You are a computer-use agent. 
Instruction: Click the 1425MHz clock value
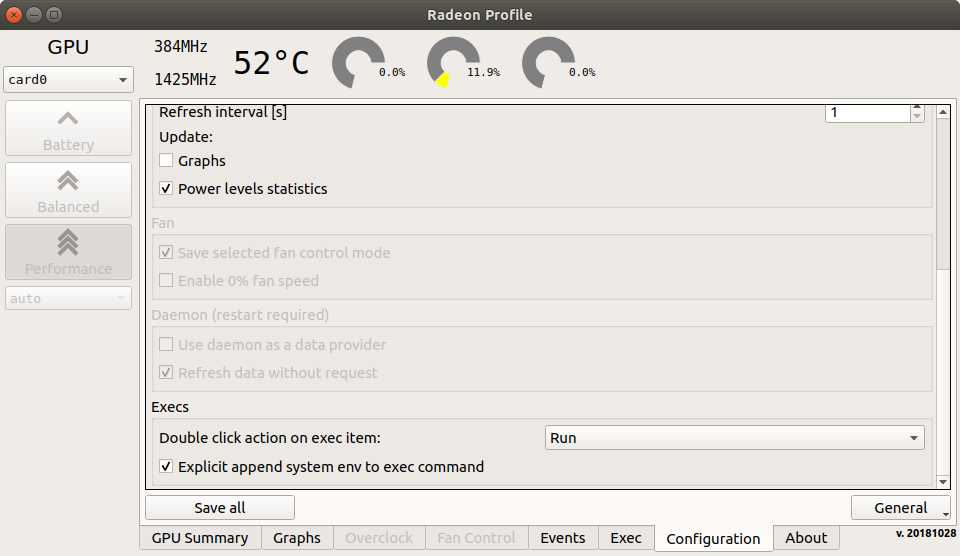pyautogui.click(x=186, y=80)
